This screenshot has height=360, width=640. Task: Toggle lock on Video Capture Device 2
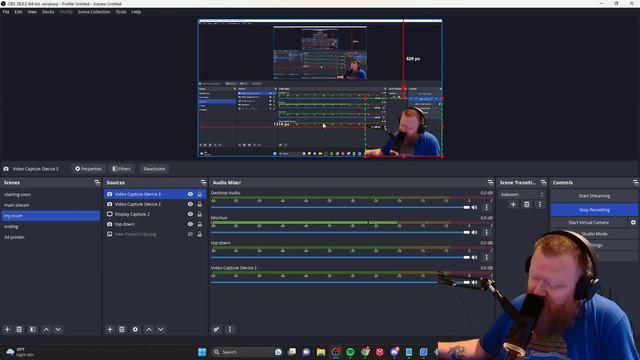click(x=200, y=204)
